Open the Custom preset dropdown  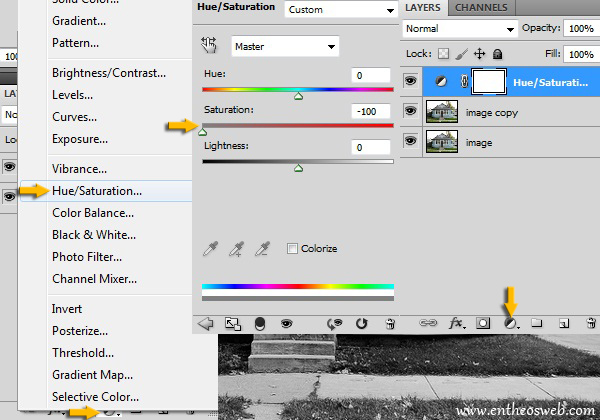click(341, 10)
